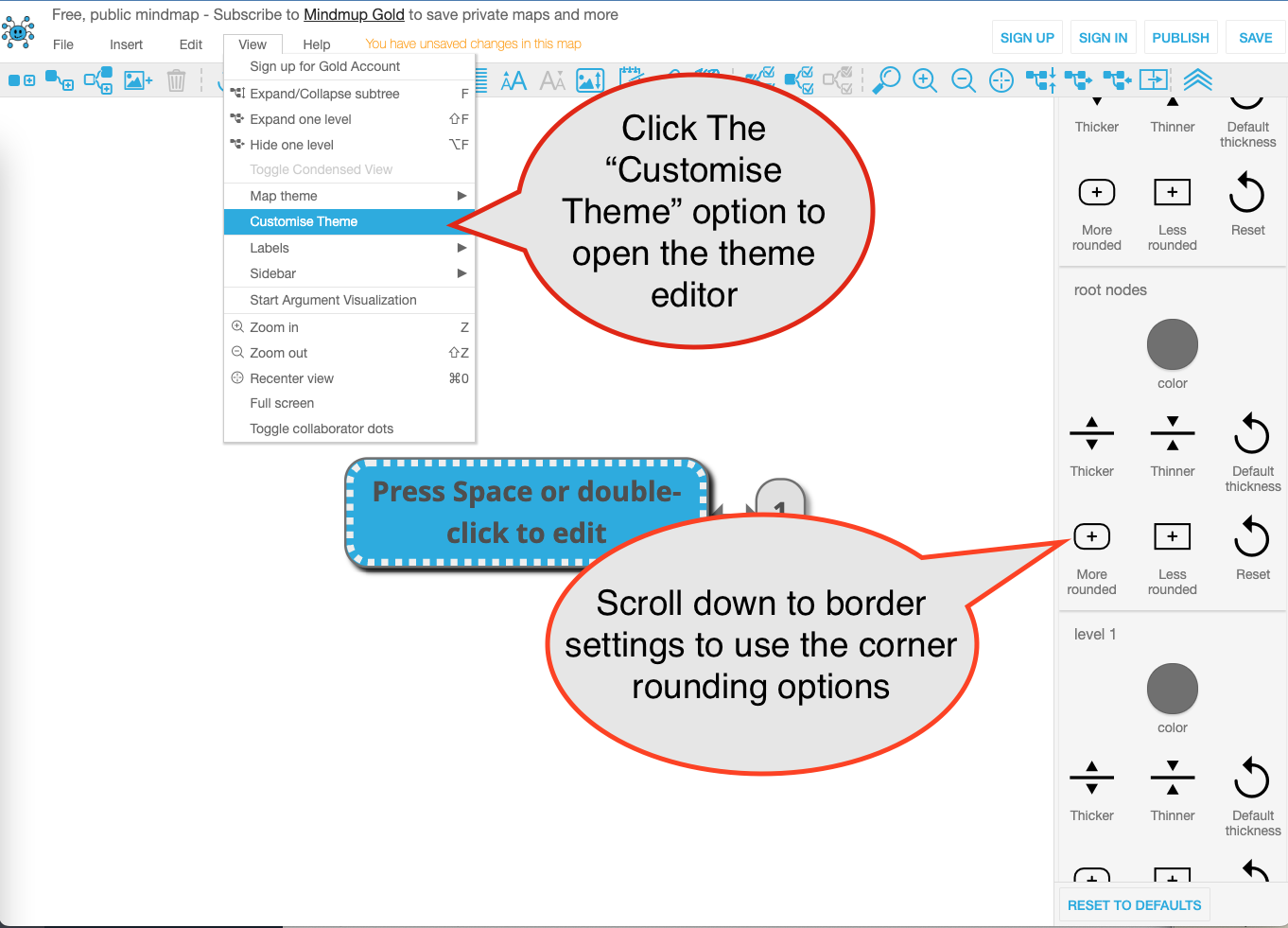Click RESET TO DEFAULTS button

[1134, 905]
